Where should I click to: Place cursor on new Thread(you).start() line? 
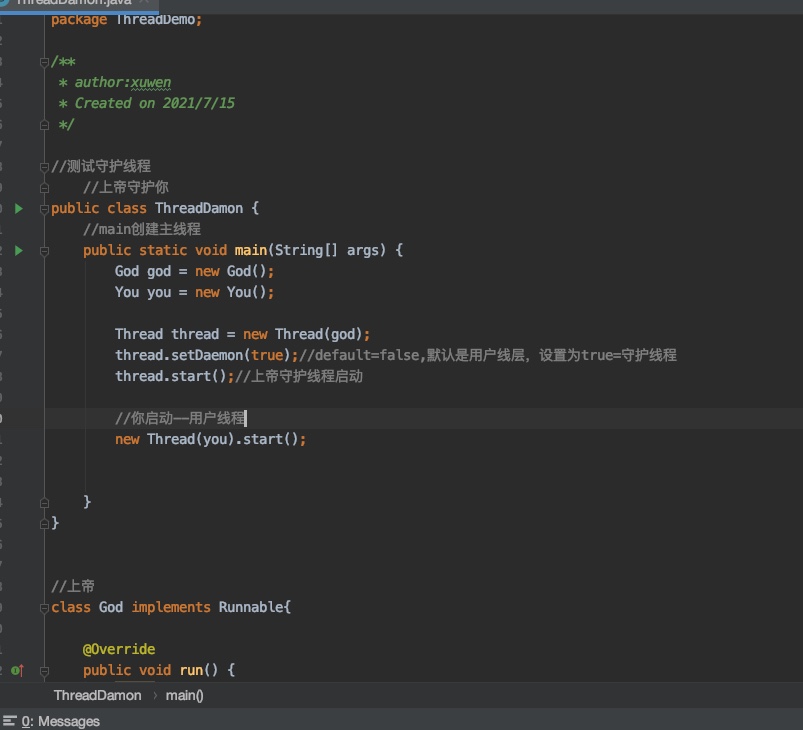point(210,439)
